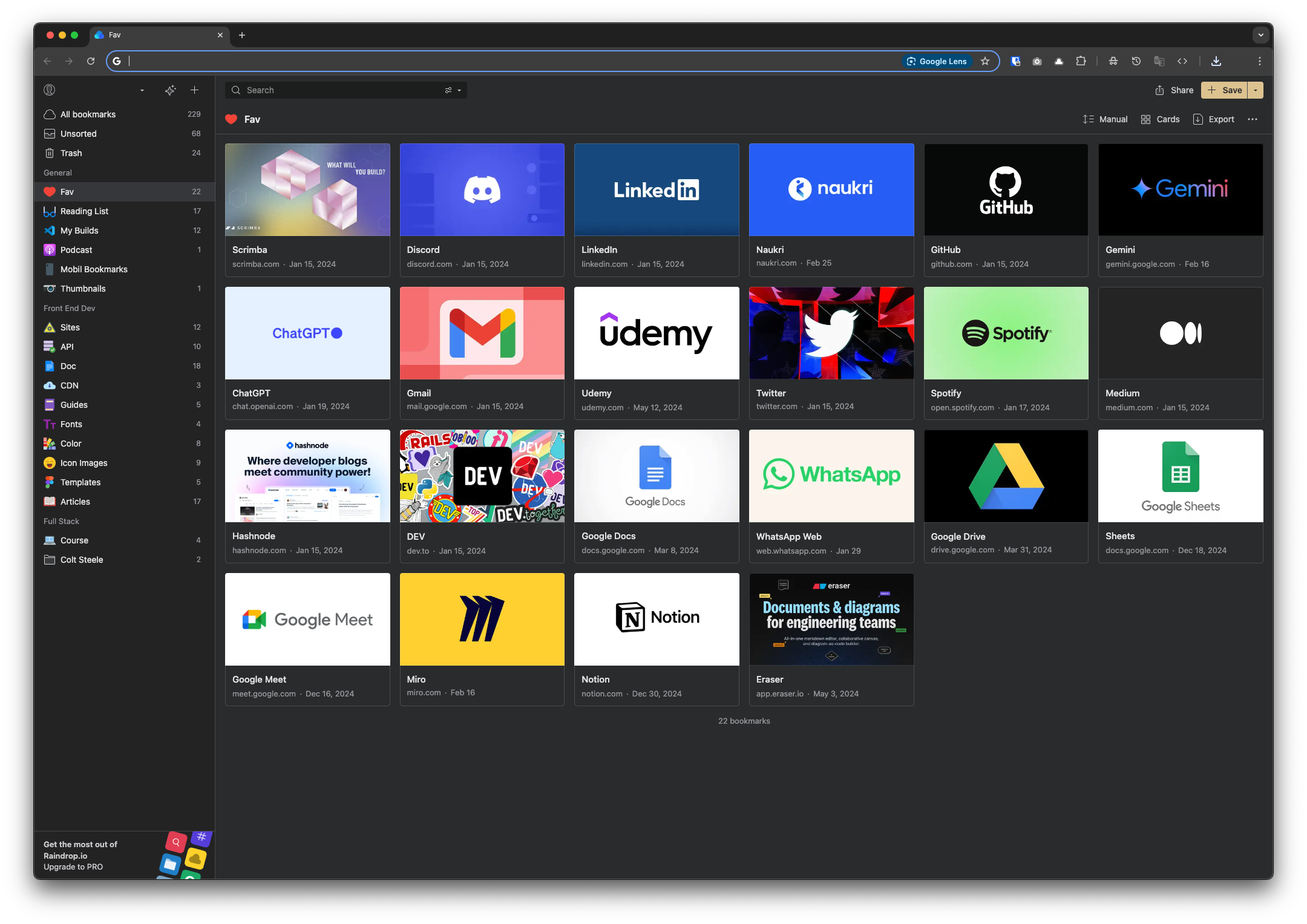Open the Twitter bookmark thumbnail
This screenshot has width=1307, height=924.
831,333
